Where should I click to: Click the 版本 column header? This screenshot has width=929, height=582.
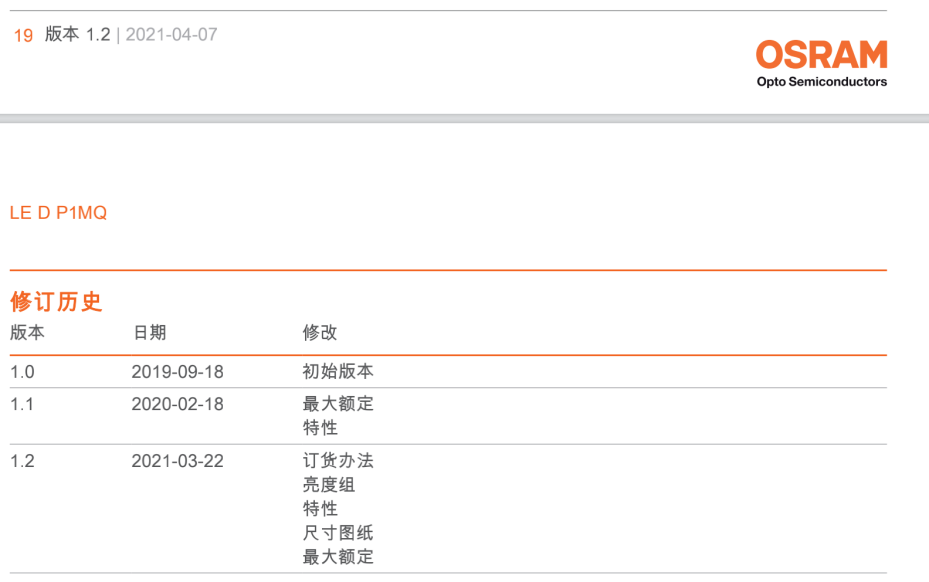click(x=27, y=332)
